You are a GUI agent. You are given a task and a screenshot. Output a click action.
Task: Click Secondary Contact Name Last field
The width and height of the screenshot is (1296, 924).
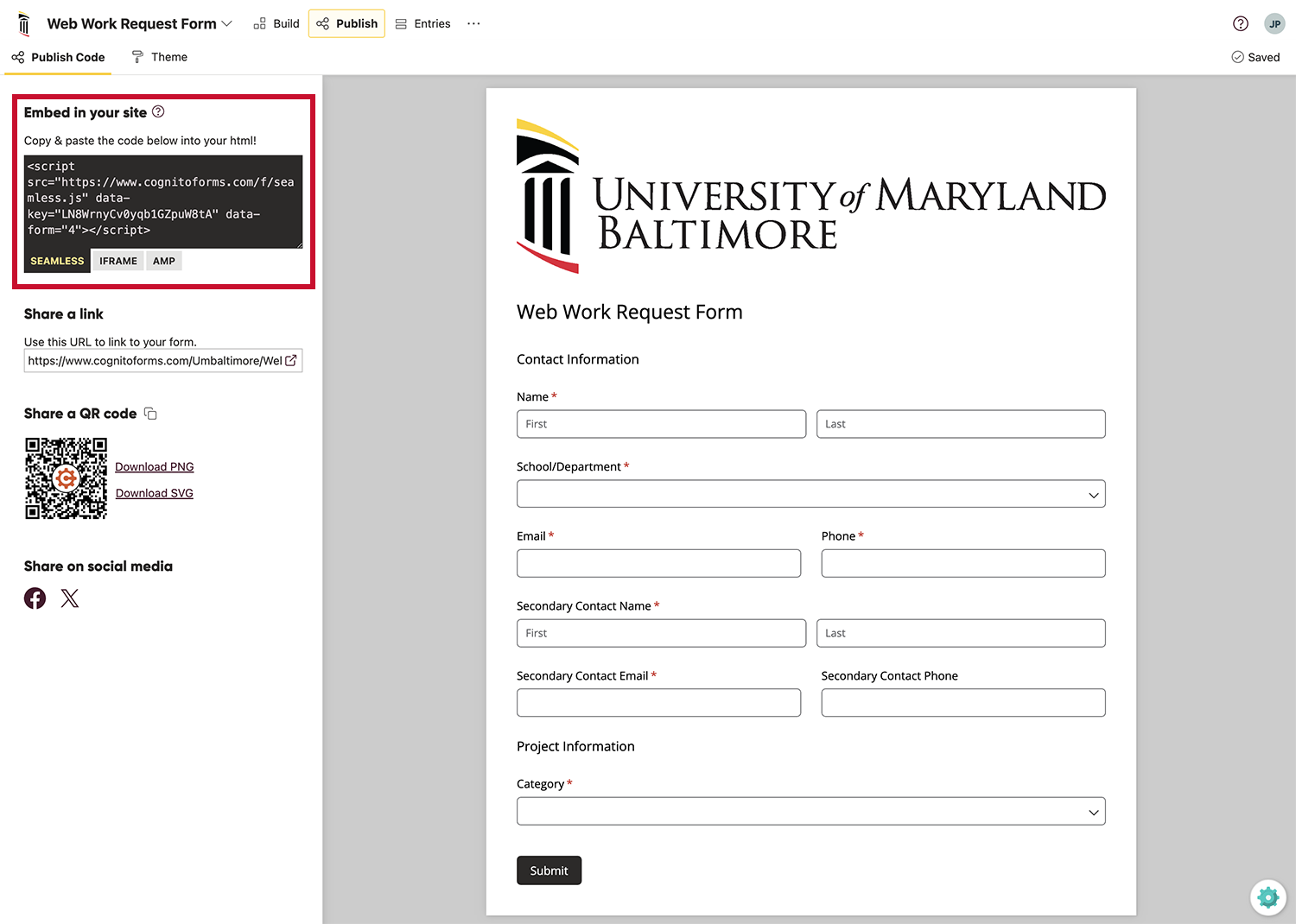coord(961,633)
